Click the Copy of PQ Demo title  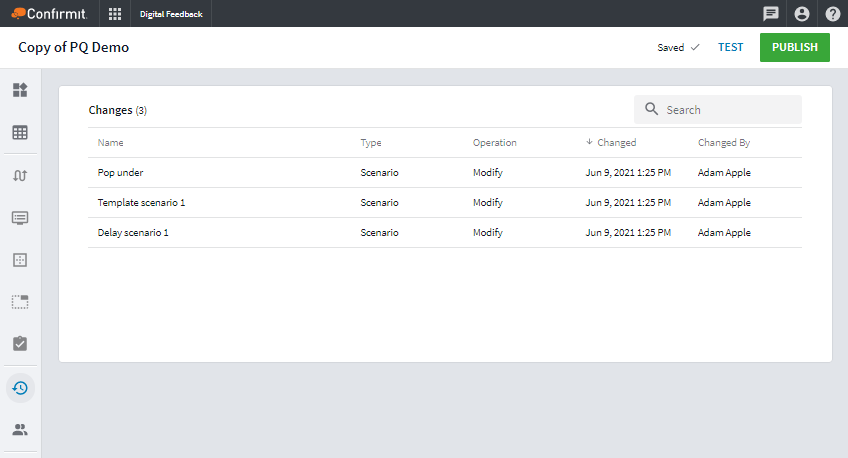74,47
